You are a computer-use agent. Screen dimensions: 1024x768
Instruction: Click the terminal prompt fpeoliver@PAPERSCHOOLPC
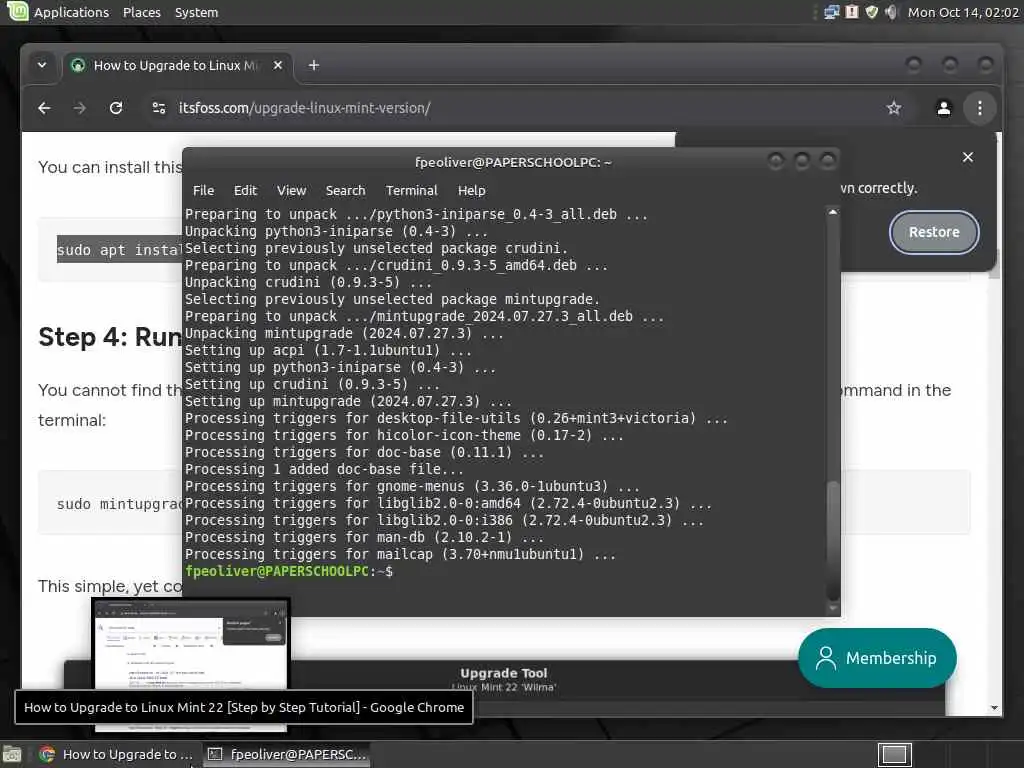click(277, 571)
